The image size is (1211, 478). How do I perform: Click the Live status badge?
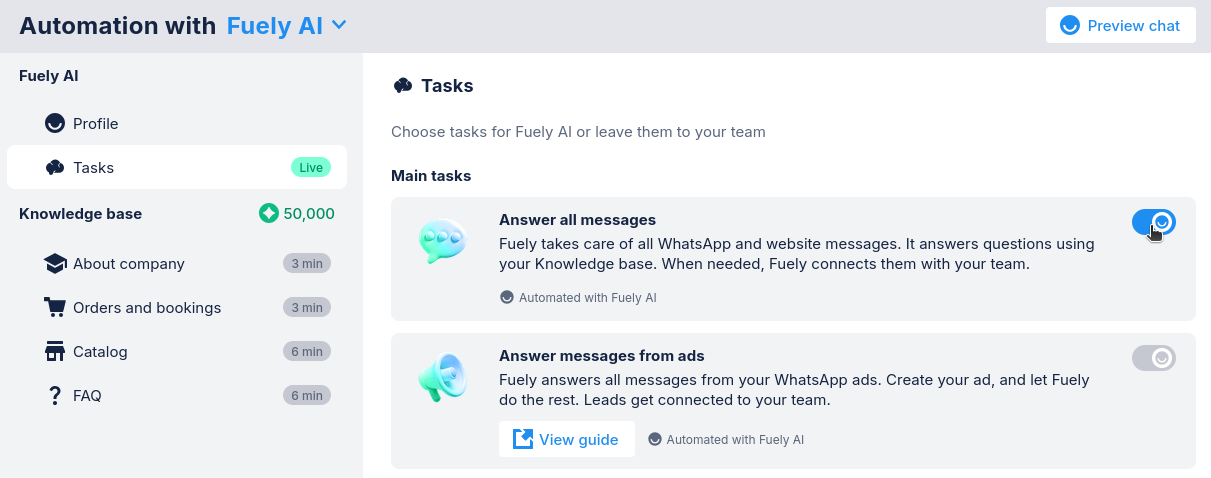[x=311, y=168]
